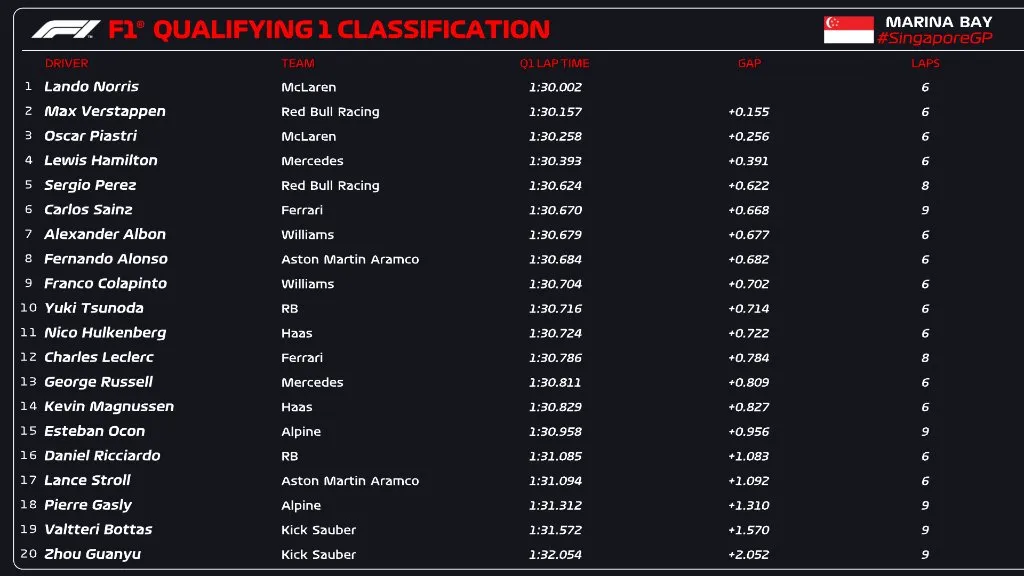Select Fernando Alonso driver name
The image size is (1024, 576).
tap(105, 259)
